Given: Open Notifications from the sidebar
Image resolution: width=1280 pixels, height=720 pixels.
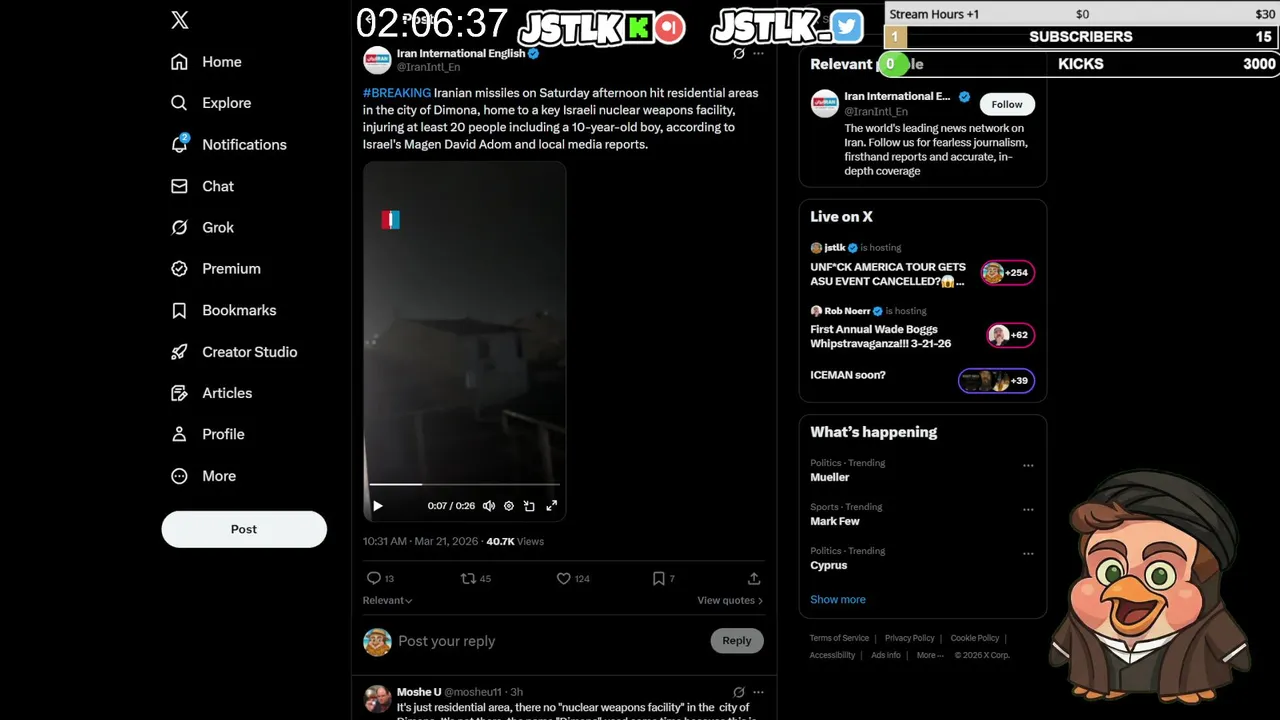Looking at the screenshot, I should (229, 145).
